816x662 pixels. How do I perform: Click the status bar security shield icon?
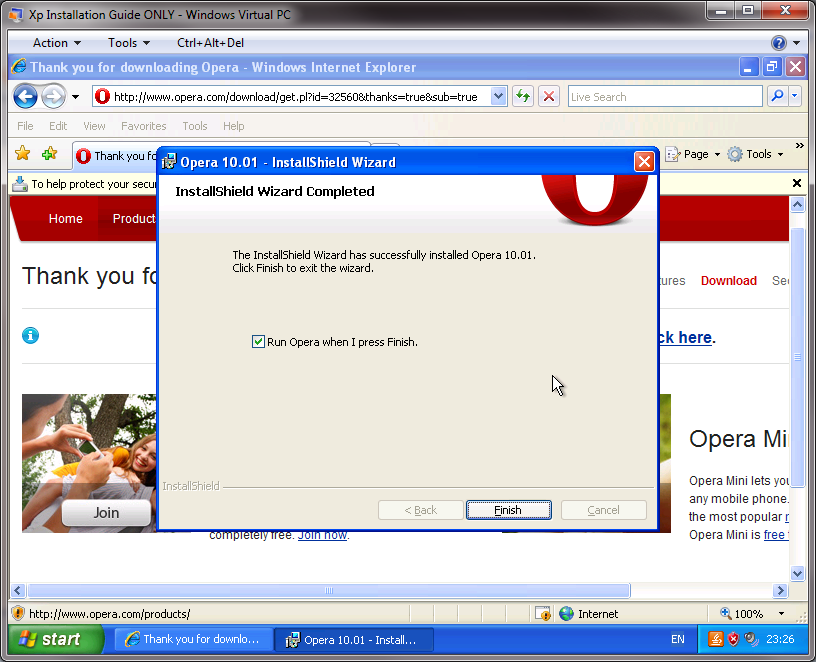18,613
